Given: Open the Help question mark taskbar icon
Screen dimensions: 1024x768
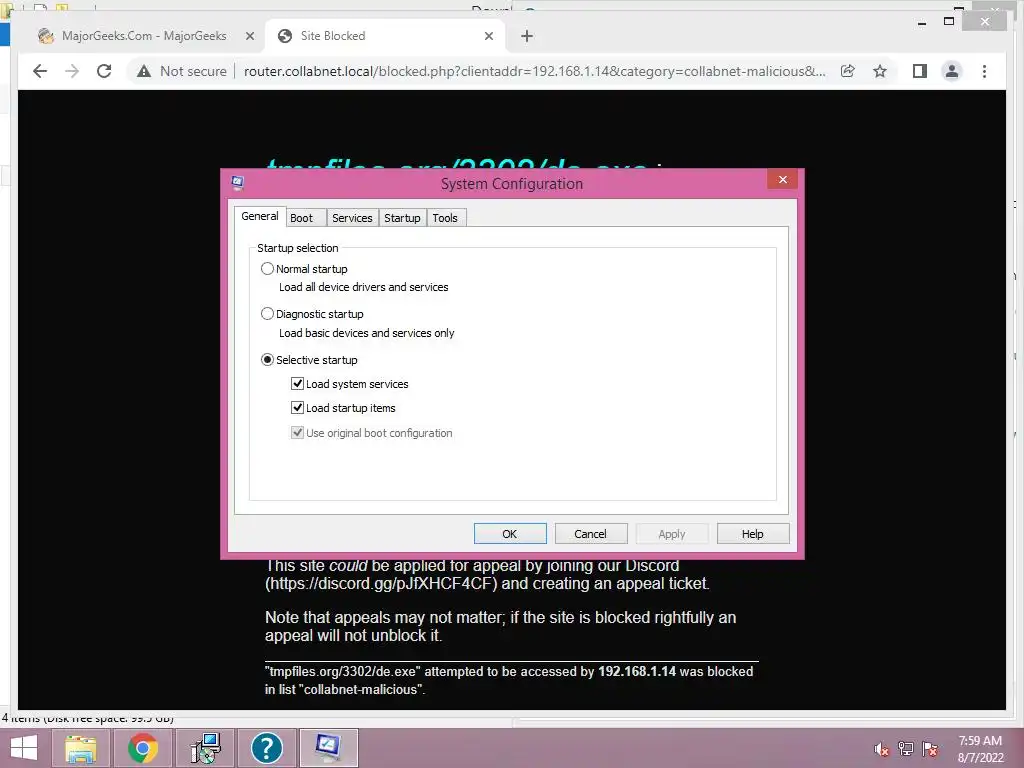Looking at the screenshot, I should tap(266, 748).
